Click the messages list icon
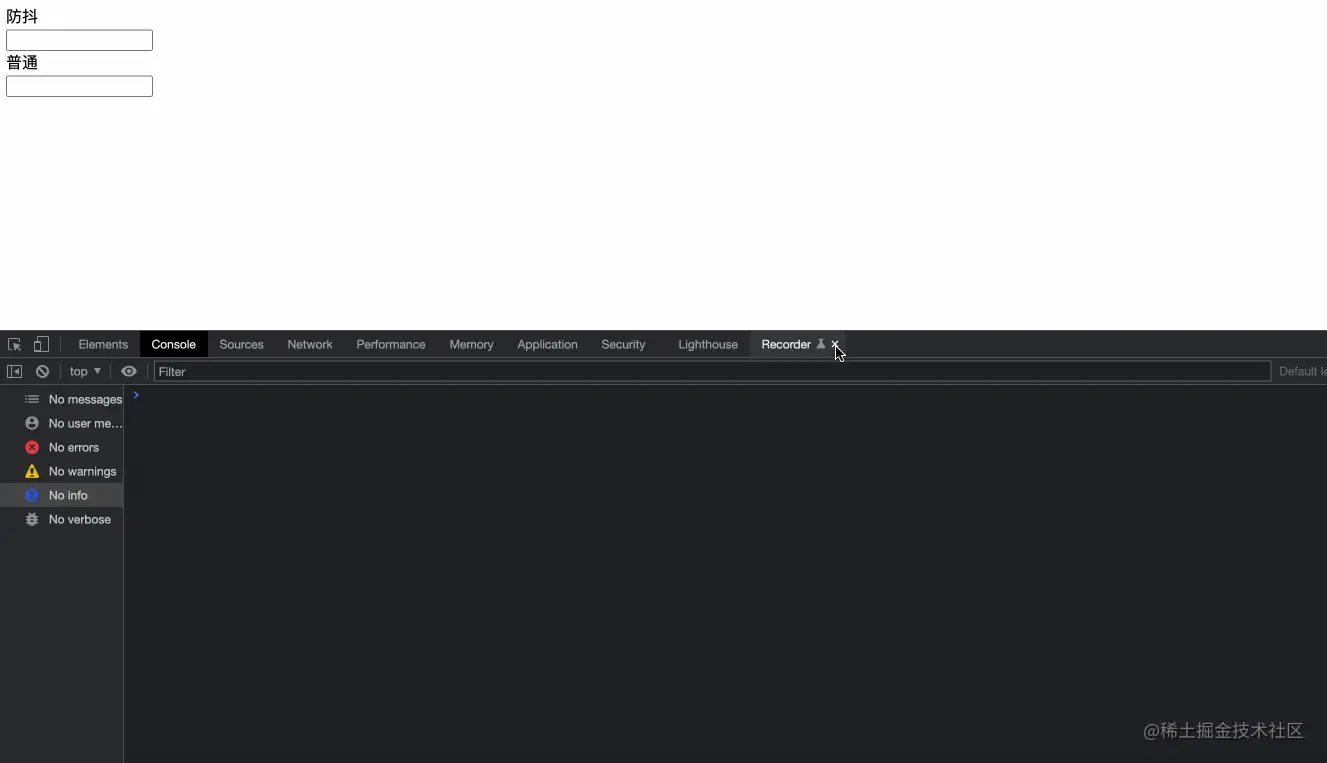The width and height of the screenshot is (1327, 763). pos(32,399)
